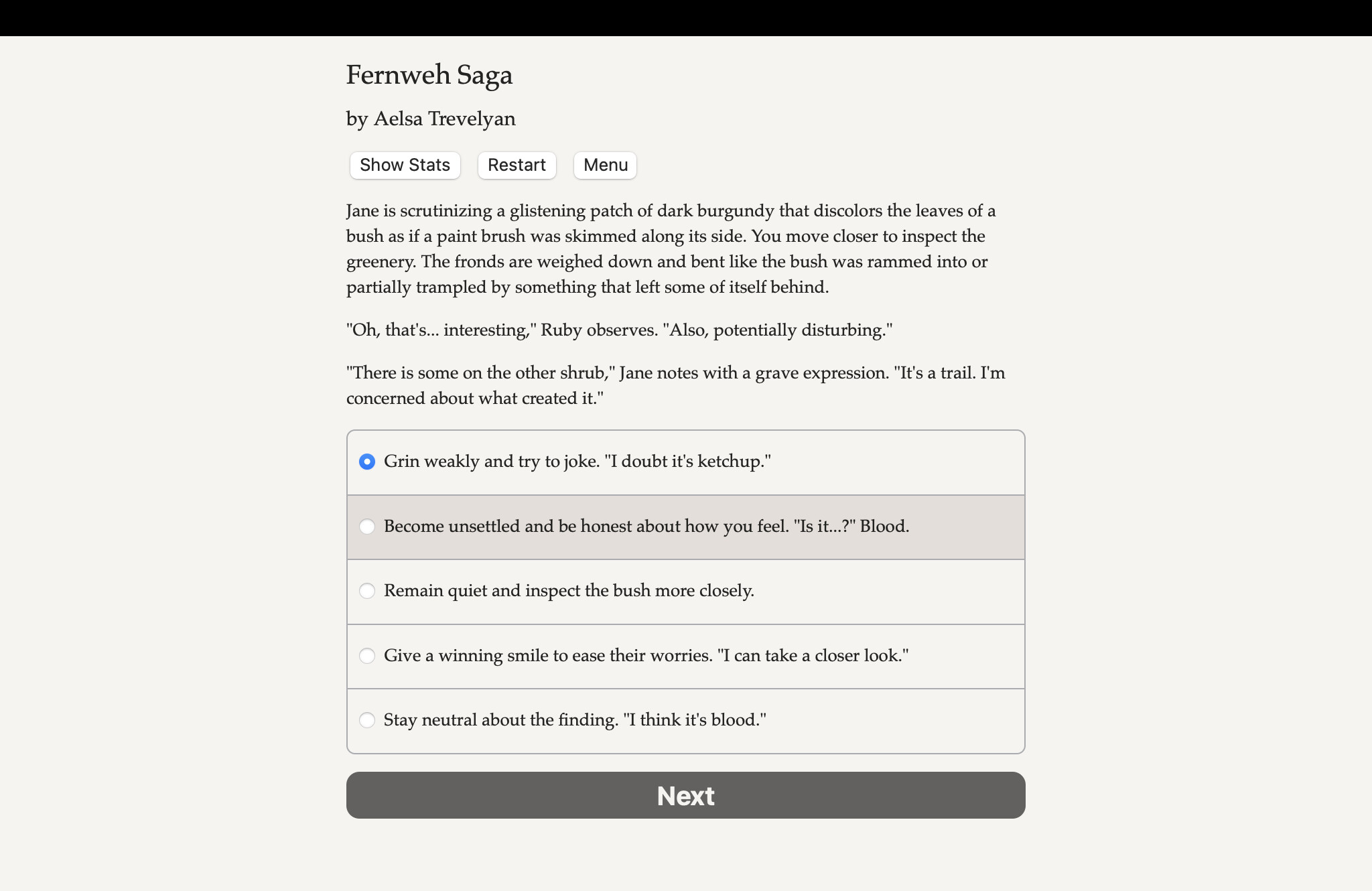Select the ketchup joke choice
The image size is (1372, 891).
[576, 461]
